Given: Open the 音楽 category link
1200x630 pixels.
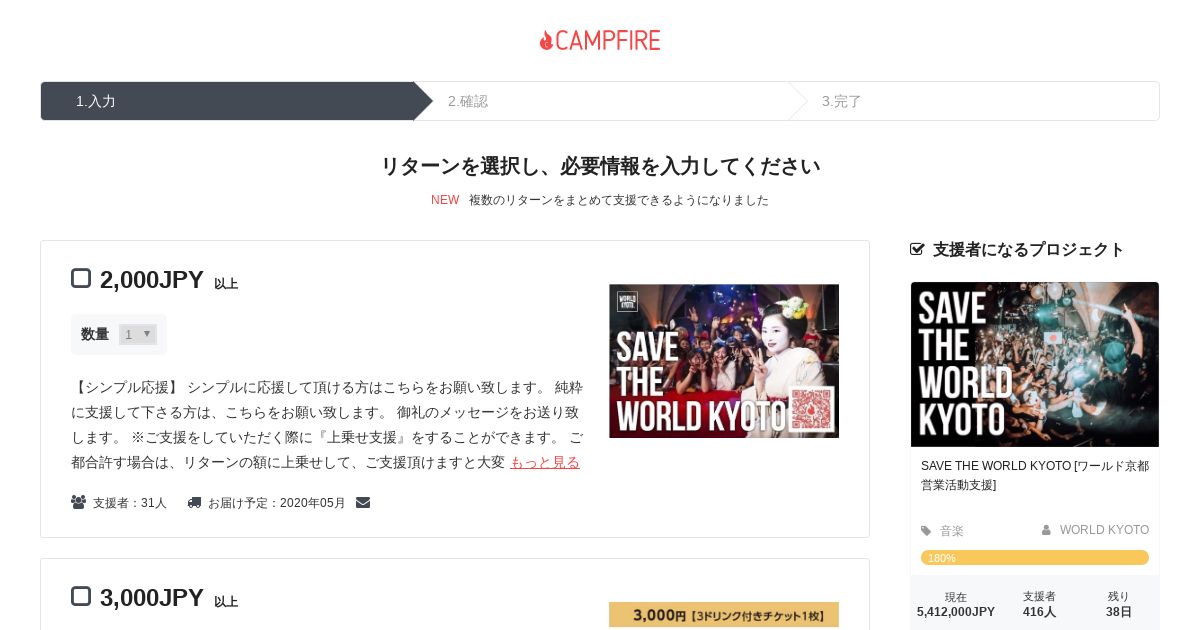Looking at the screenshot, I should (x=952, y=531).
